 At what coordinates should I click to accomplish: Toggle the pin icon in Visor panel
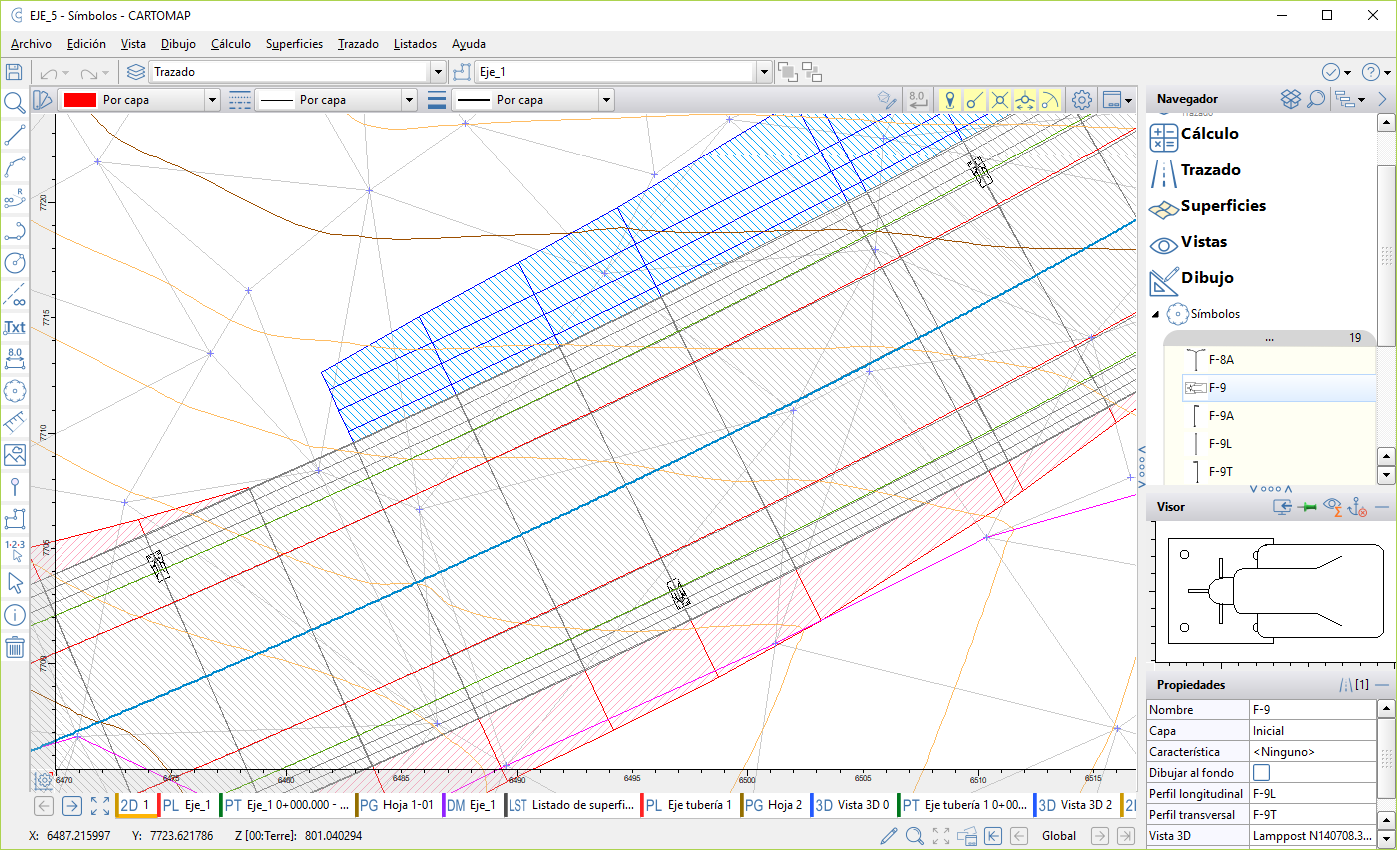tap(1307, 507)
